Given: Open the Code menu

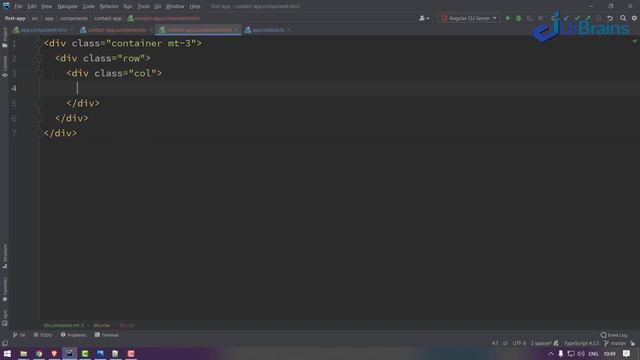Looking at the screenshot, I should point(89,7).
